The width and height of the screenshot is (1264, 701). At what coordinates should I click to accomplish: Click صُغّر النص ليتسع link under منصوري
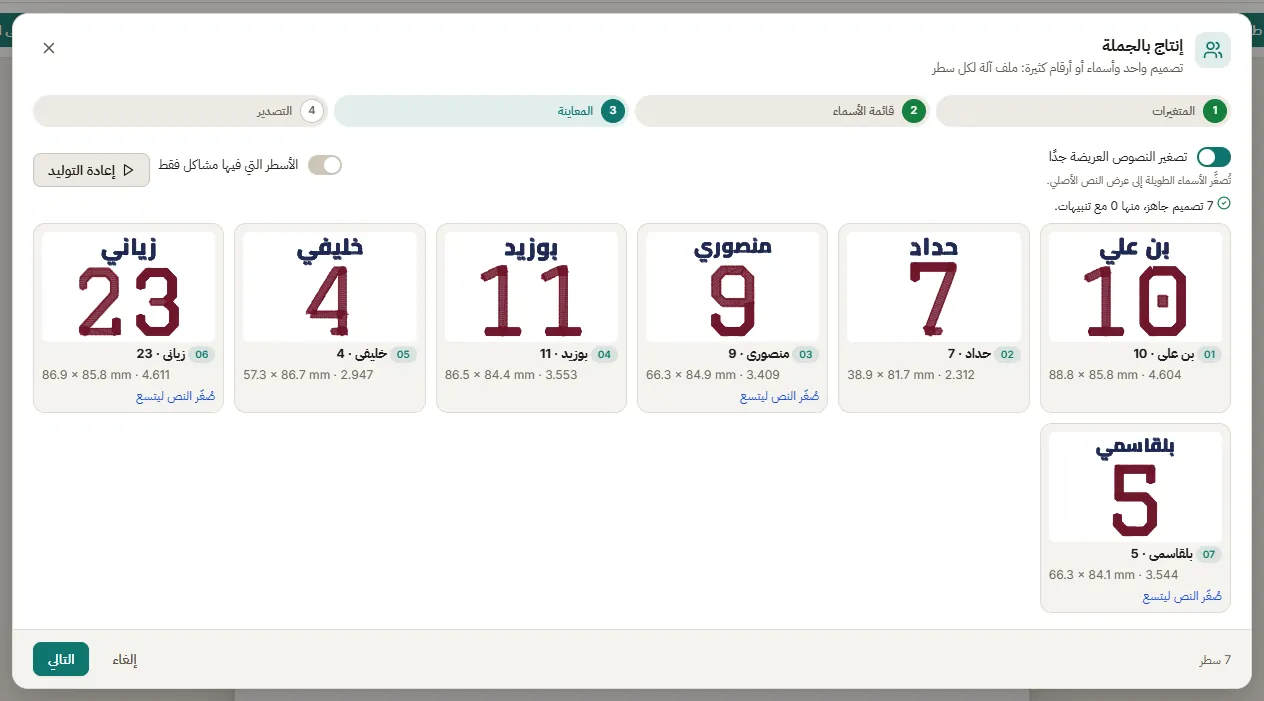pos(780,397)
